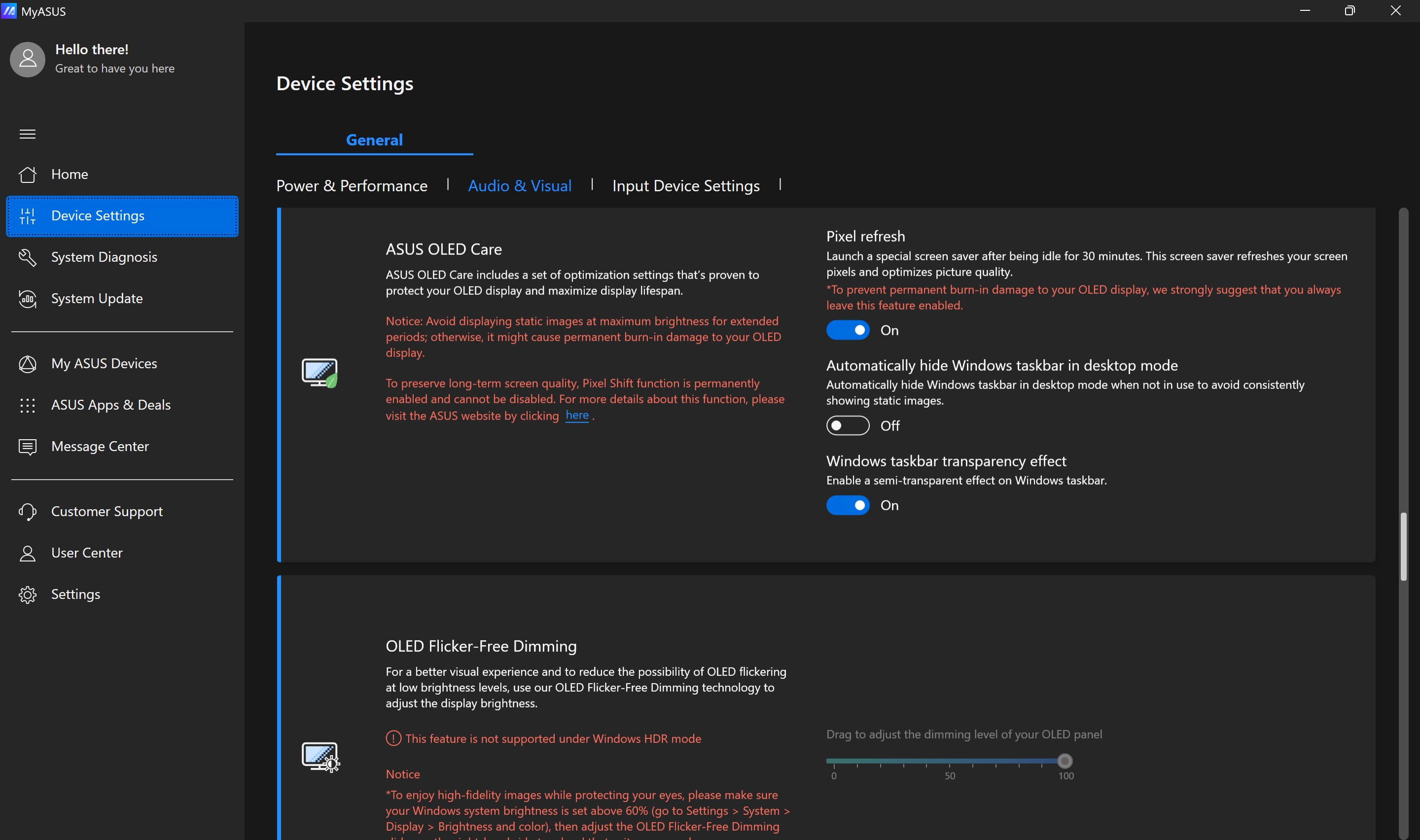This screenshot has width=1420, height=840.
Task: Click ASUS Apps & Deals grid icon
Action: [x=27, y=405]
